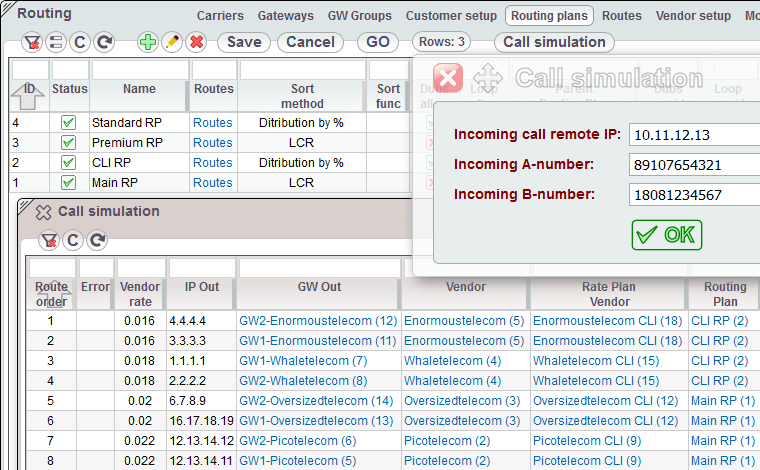Open the Gateways tab

pos(285,16)
